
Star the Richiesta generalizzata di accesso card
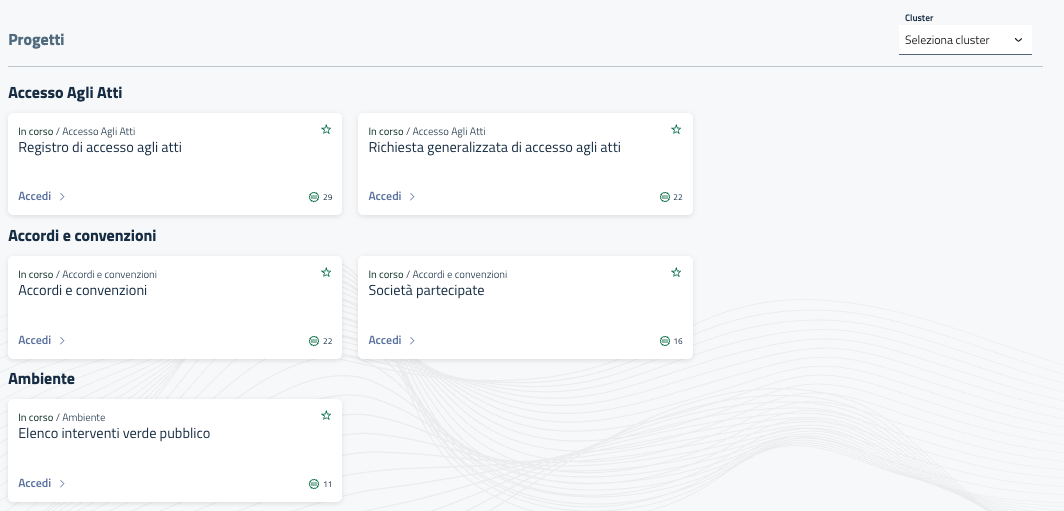(x=676, y=130)
